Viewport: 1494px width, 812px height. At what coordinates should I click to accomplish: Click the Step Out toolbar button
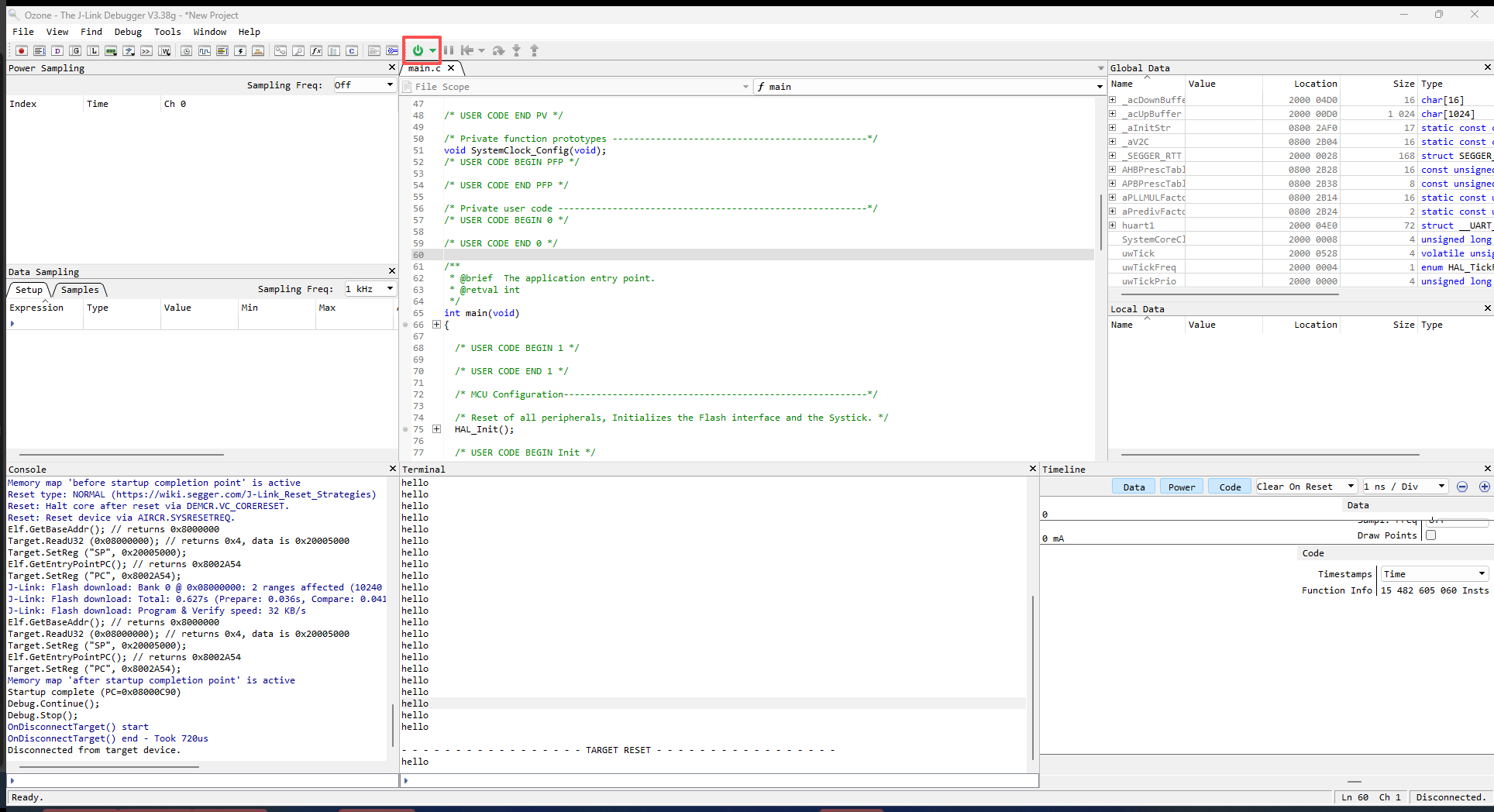point(534,50)
